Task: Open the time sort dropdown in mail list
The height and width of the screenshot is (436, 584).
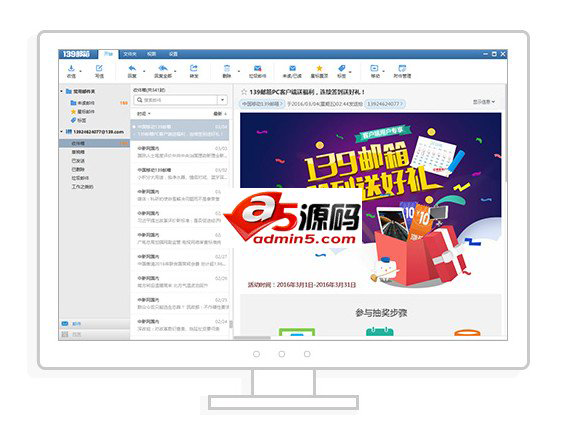Action: pos(144,114)
